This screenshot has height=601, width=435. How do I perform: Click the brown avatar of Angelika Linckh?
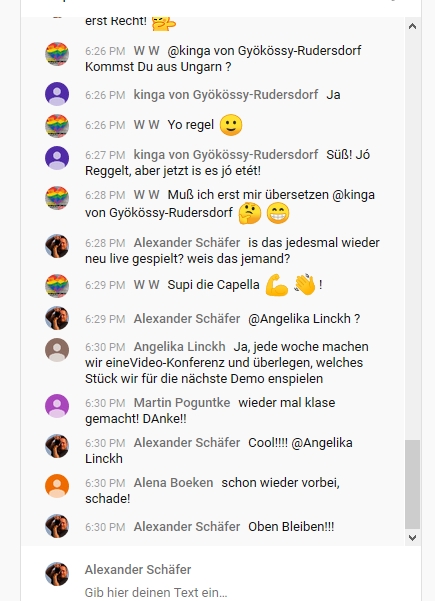pyautogui.click(x=57, y=350)
